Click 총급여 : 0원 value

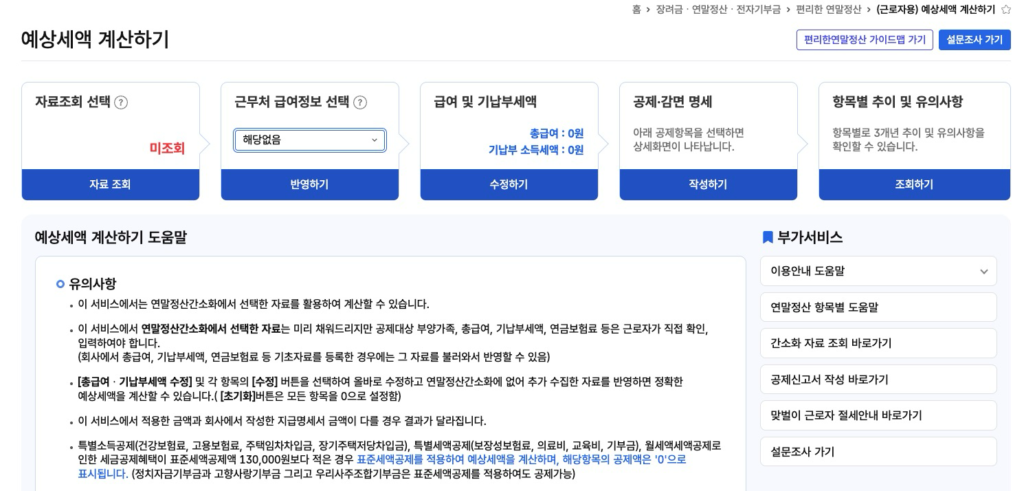coord(556,133)
